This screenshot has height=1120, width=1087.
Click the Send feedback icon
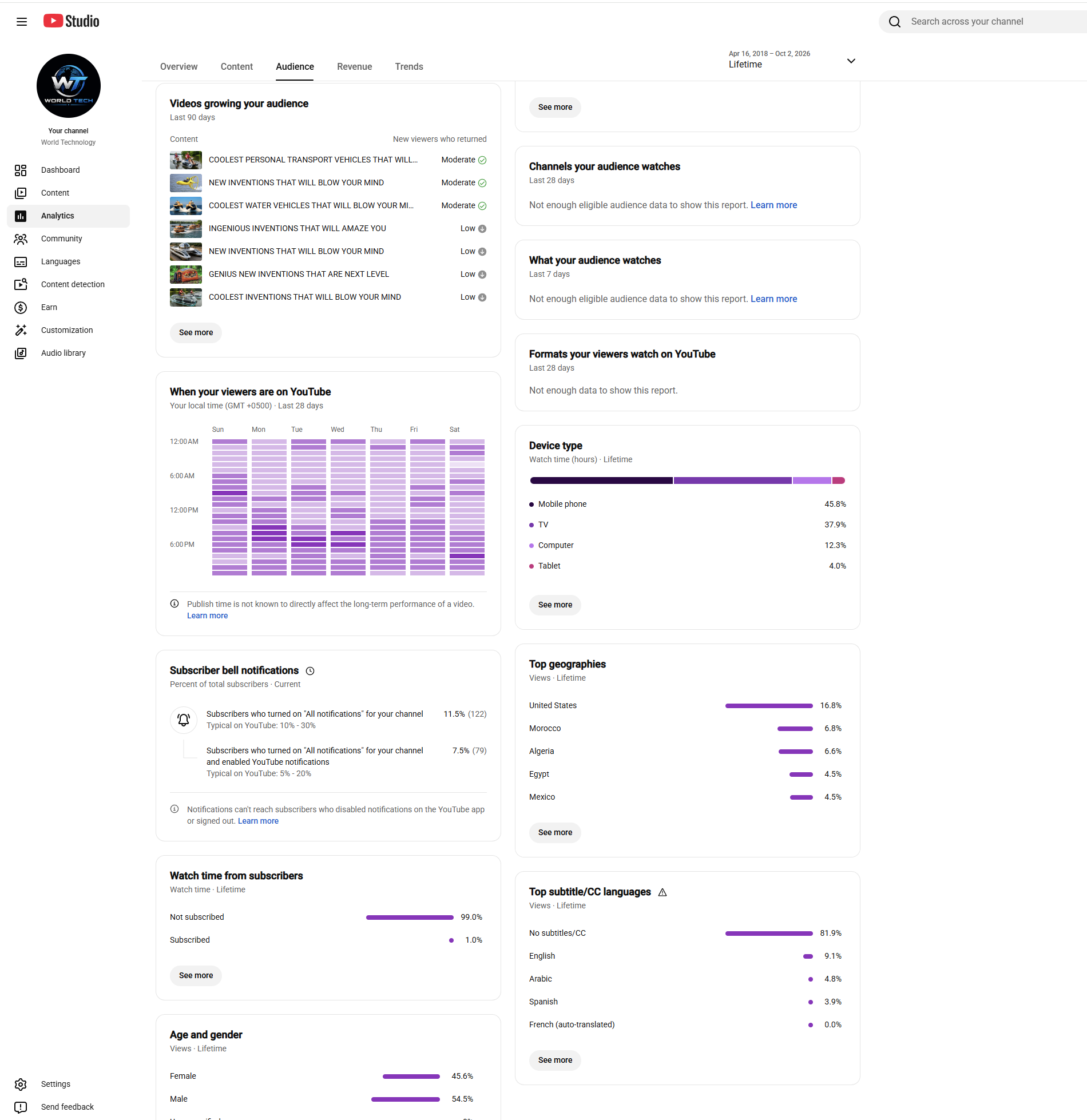(21, 1107)
